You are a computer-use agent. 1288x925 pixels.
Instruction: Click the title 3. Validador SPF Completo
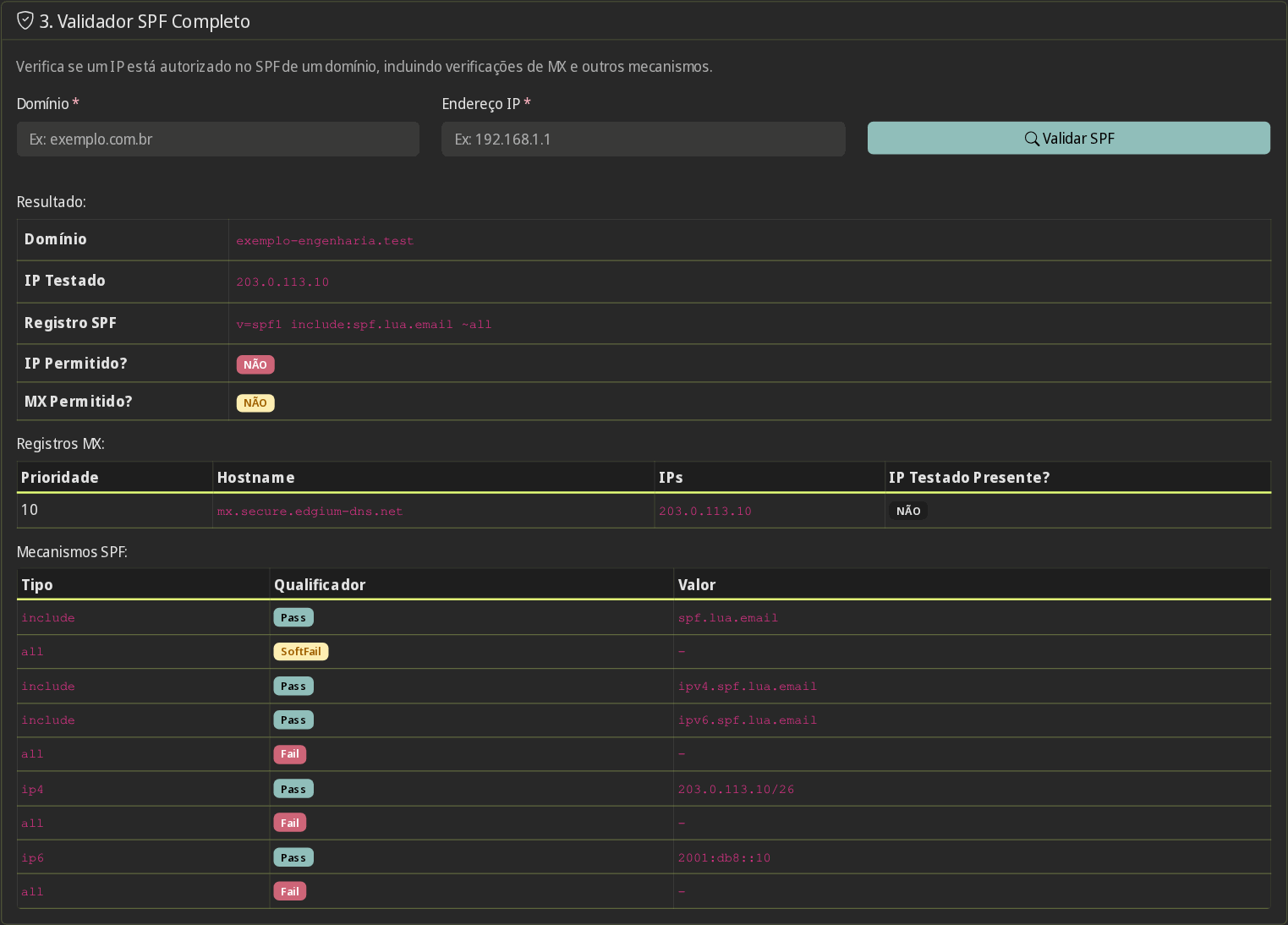145,21
